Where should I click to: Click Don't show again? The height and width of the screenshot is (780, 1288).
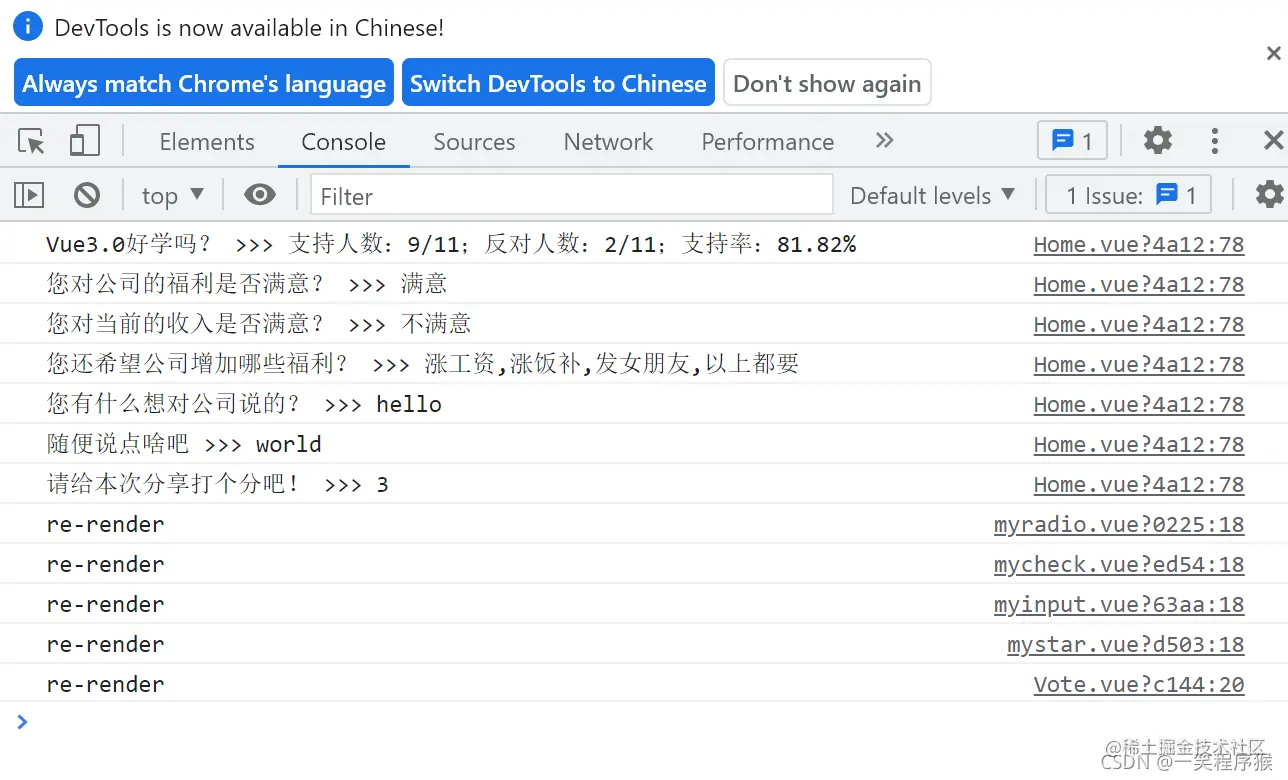[827, 84]
